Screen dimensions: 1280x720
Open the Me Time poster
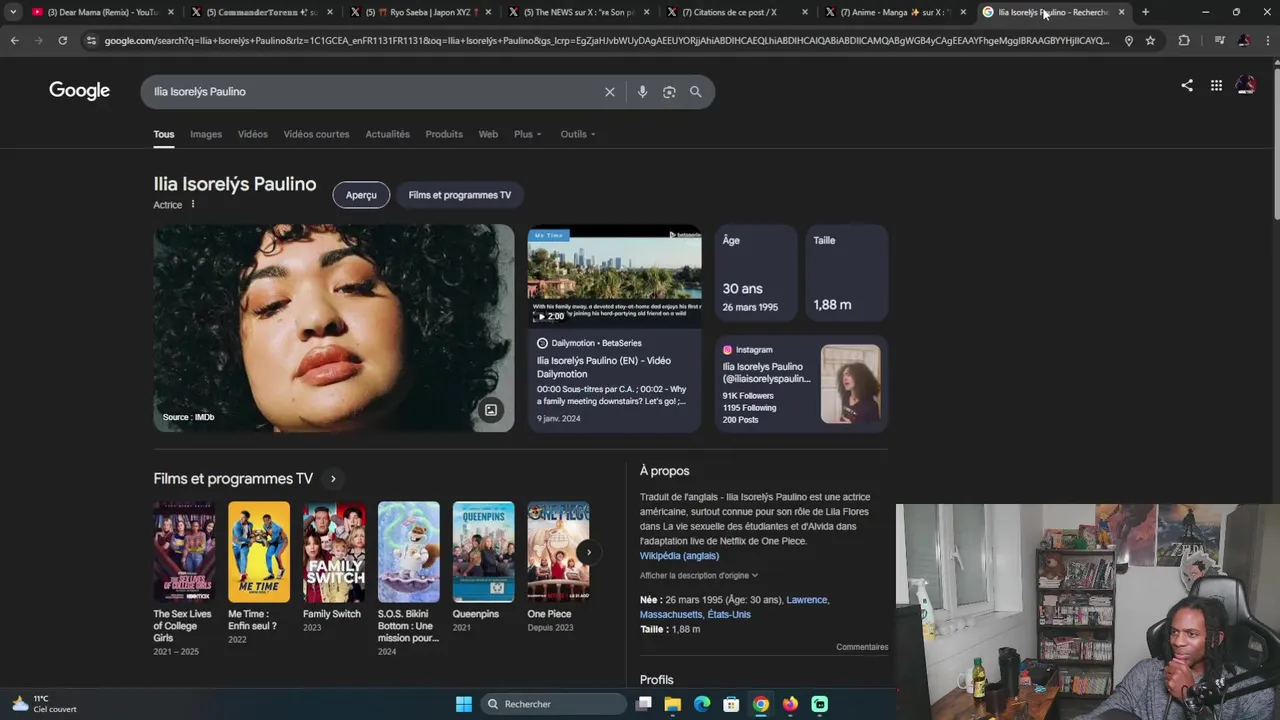[x=259, y=552]
